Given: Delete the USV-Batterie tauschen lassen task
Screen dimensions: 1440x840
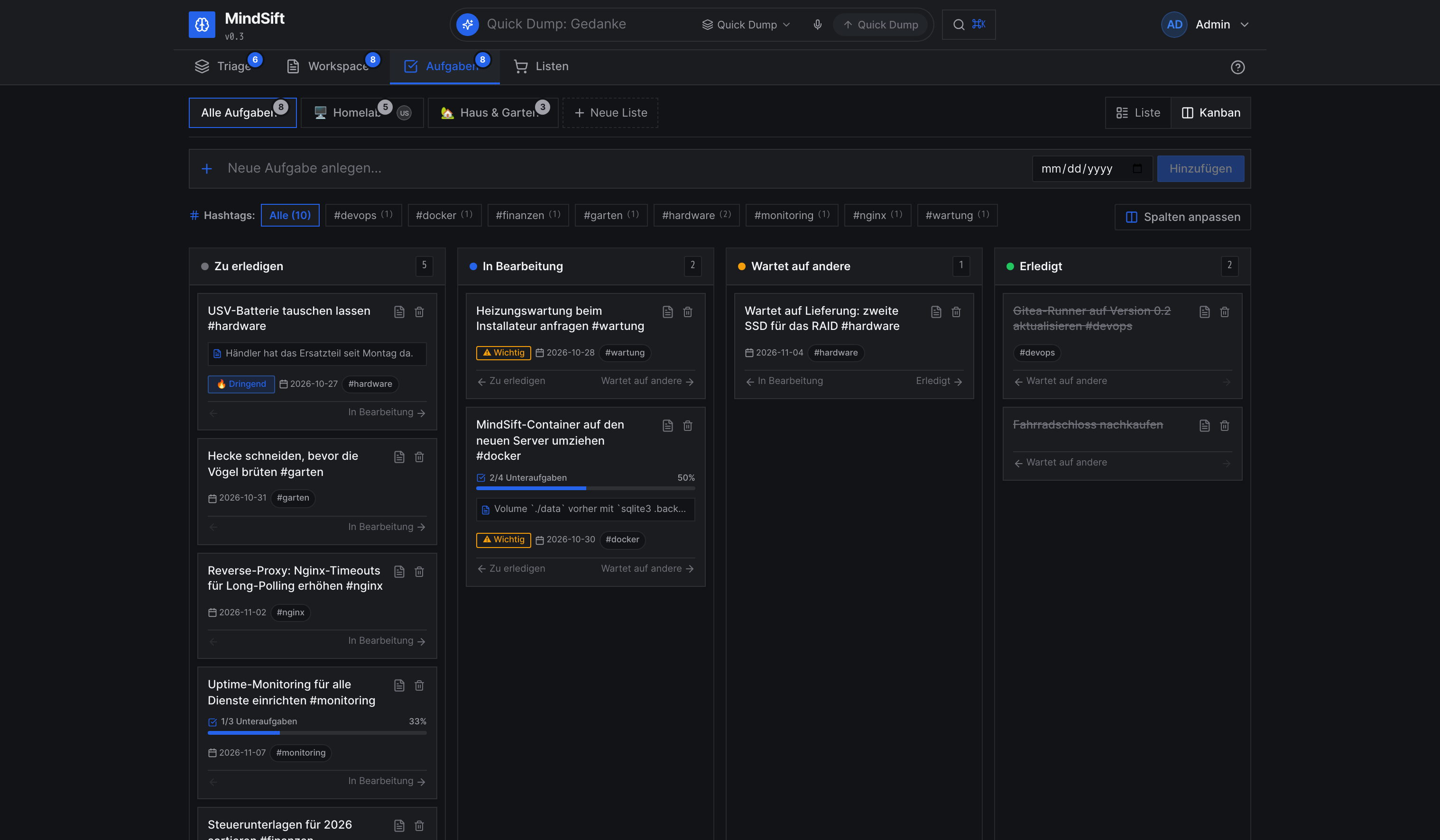Looking at the screenshot, I should 419,312.
